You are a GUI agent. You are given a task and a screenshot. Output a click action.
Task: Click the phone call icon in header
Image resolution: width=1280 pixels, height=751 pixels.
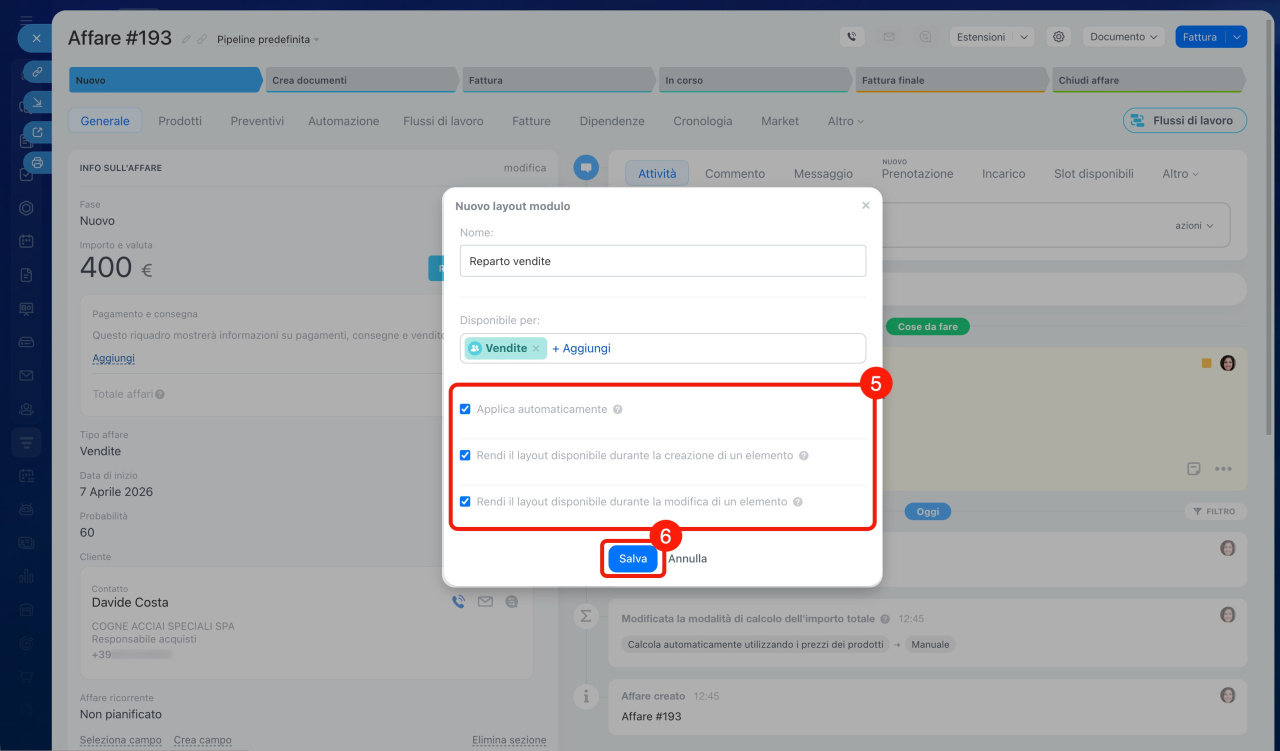[851, 37]
